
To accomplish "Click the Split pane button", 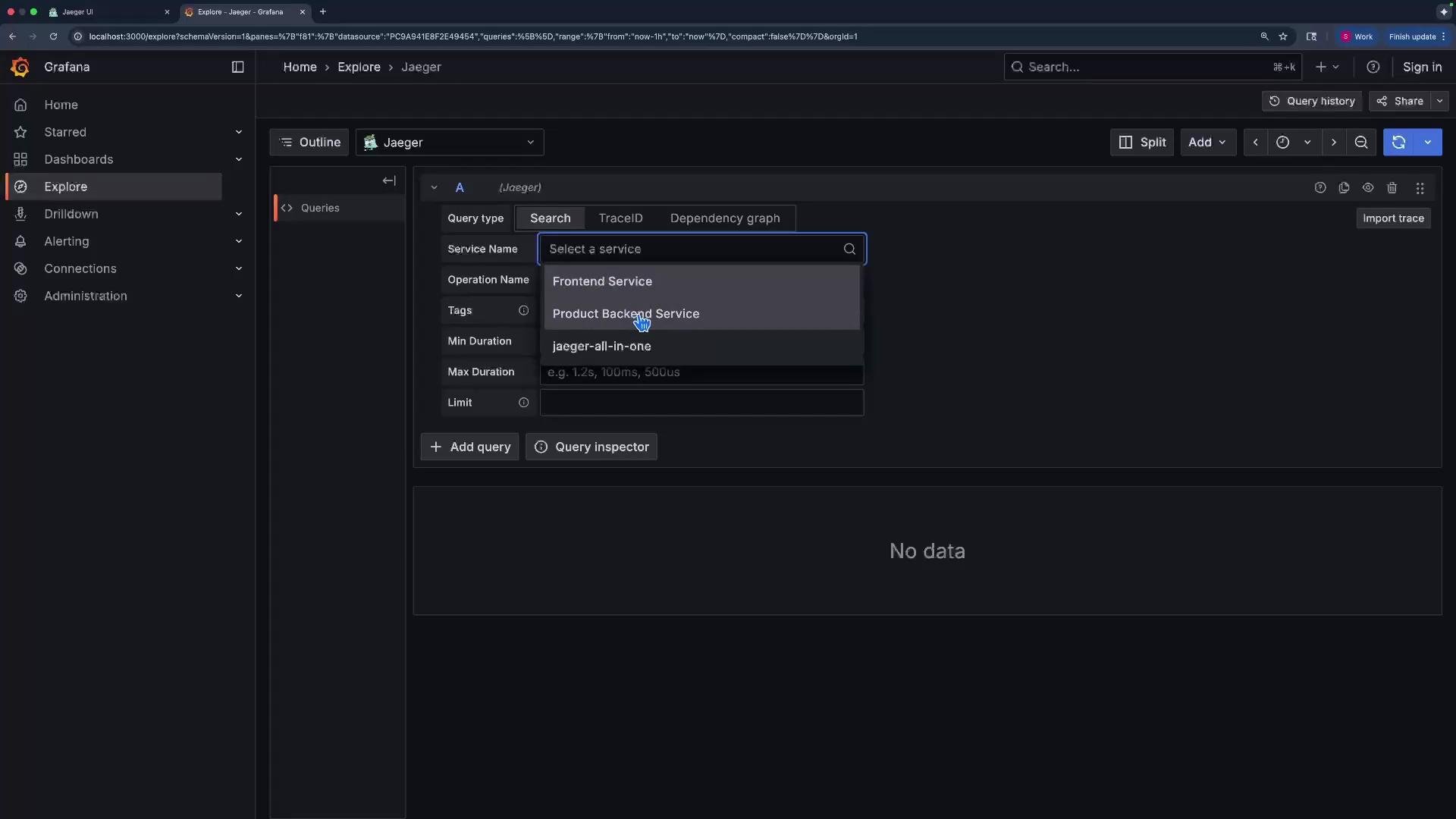I will tap(1142, 143).
